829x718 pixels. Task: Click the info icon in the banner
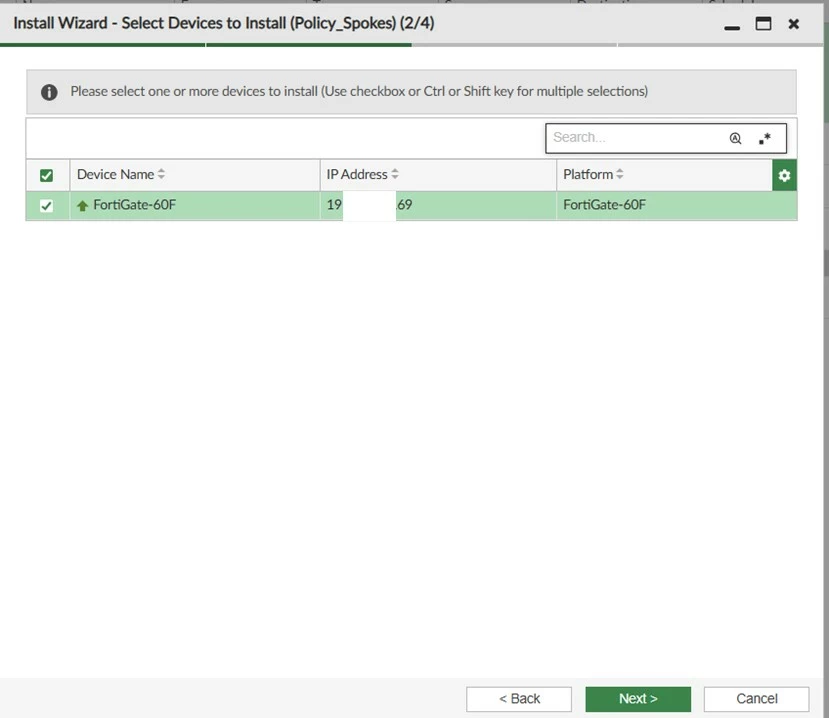click(x=49, y=92)
